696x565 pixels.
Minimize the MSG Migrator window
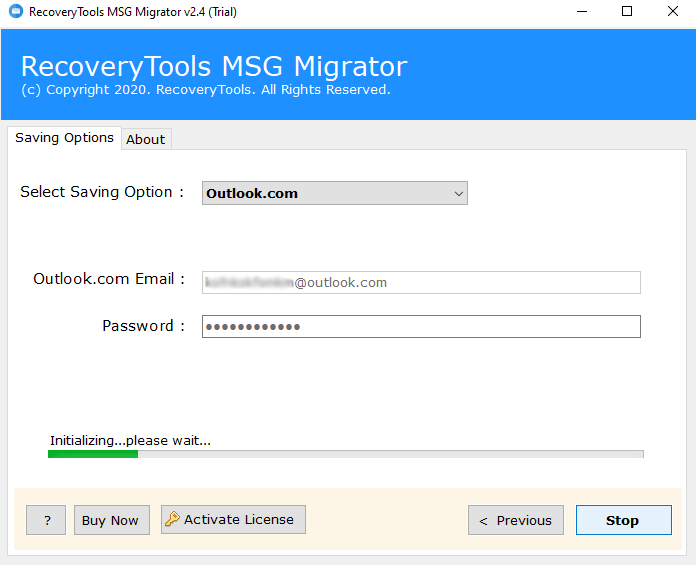tap(582, 12)
